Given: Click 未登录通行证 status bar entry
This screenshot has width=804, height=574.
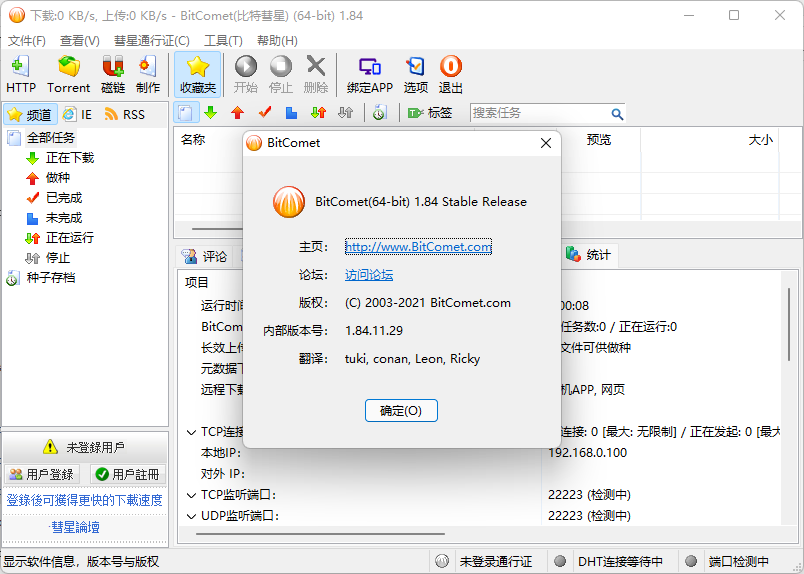Looking at the screenshot, I should [495, 562].
